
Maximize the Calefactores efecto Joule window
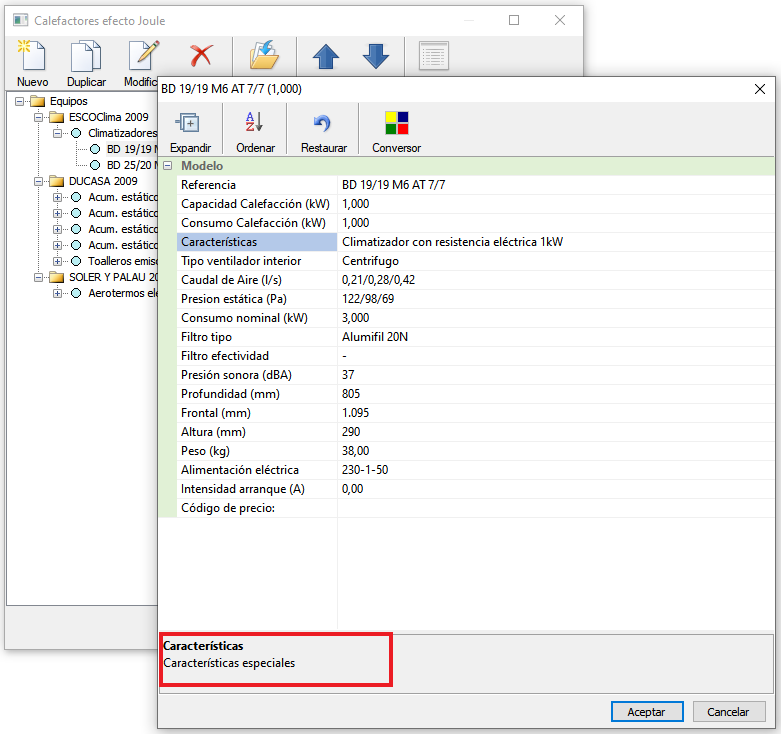[x=514, y=20]
